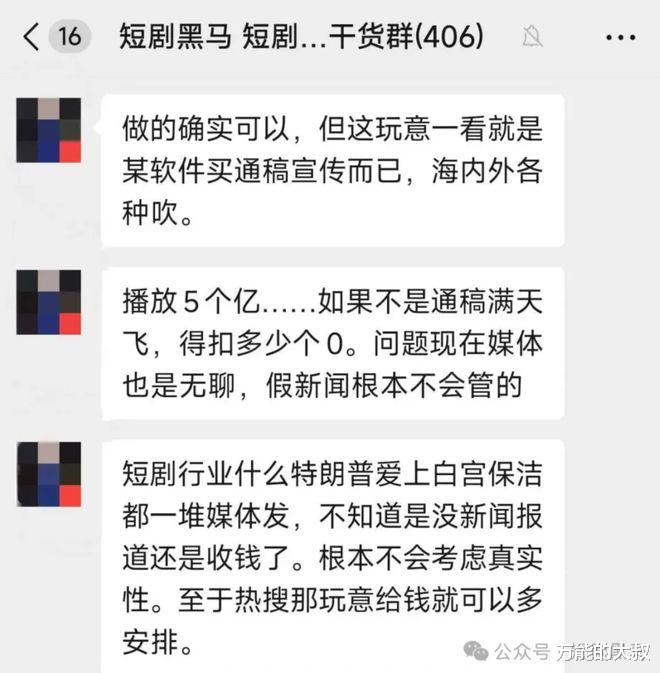Go back using the left chevron arrow
The width and height of the screenshot is (660, 673).
point(31,37)
